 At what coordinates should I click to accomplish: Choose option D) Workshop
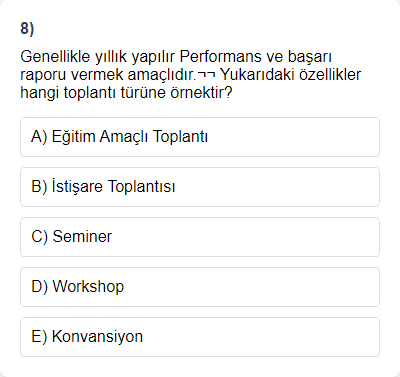(x=200, y=287)
